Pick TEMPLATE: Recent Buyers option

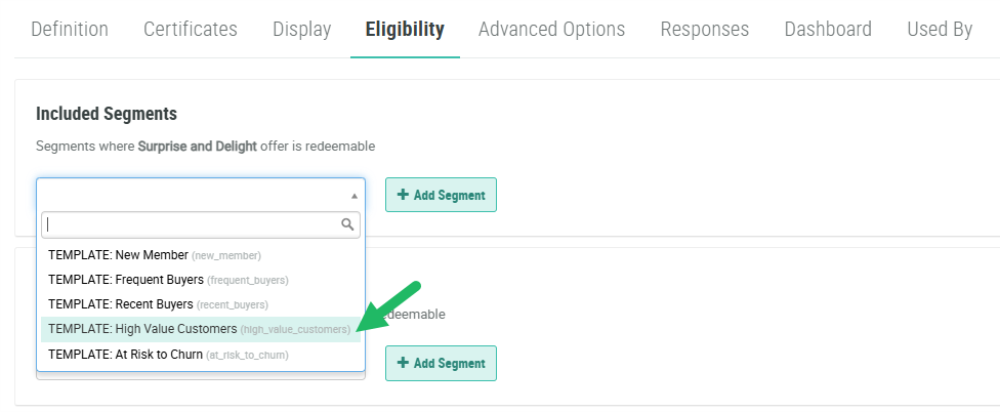[x=158, y=304]
